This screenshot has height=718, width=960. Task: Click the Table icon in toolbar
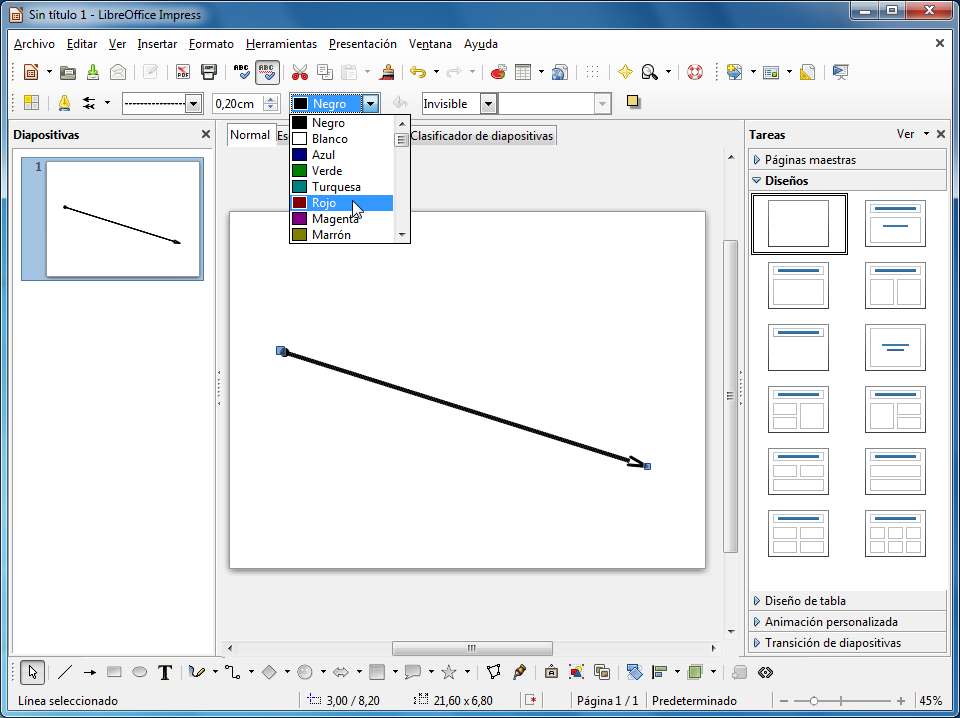click(523, 72)
